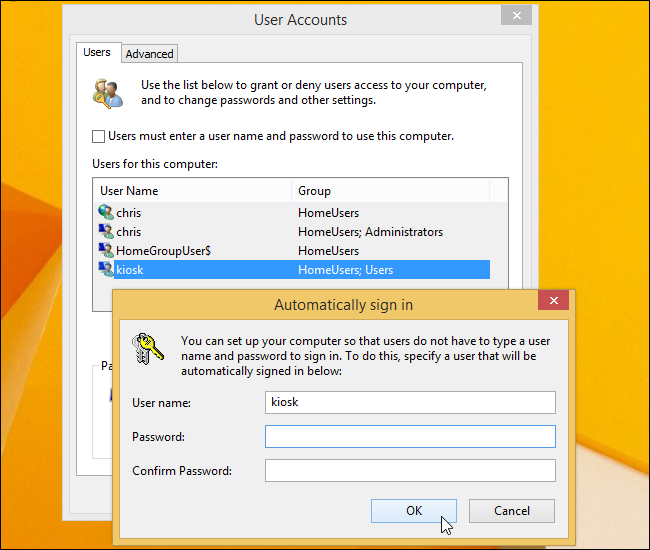
Task: Confirm with the OK button
Action: coord(414,511)
